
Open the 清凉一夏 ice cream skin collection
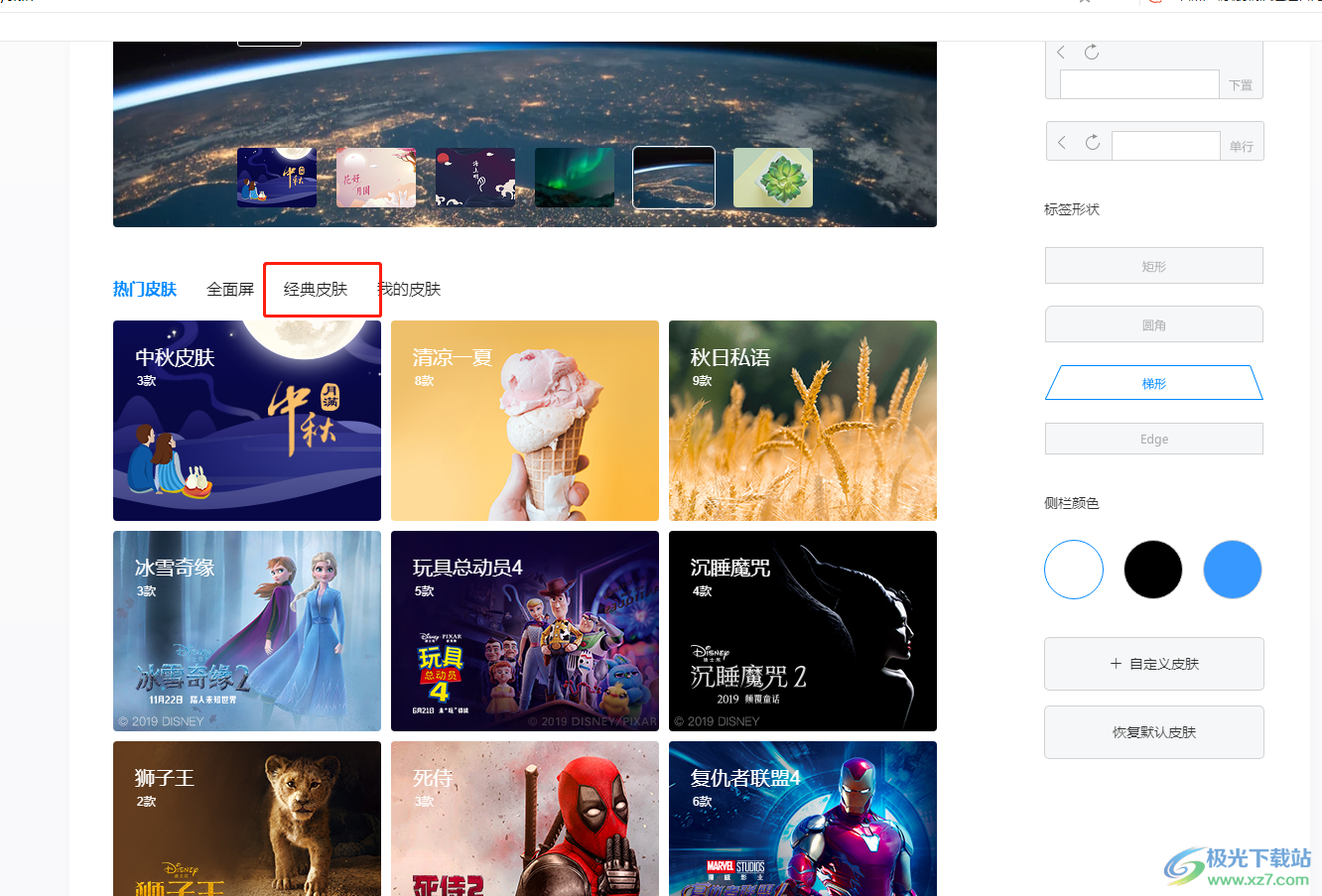pos(525,421)
